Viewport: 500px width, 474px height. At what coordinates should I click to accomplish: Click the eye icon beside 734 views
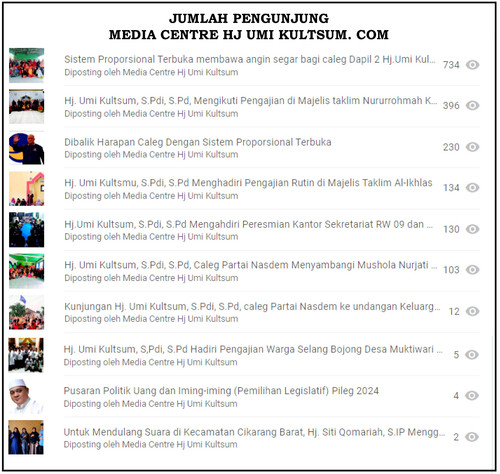472,65
